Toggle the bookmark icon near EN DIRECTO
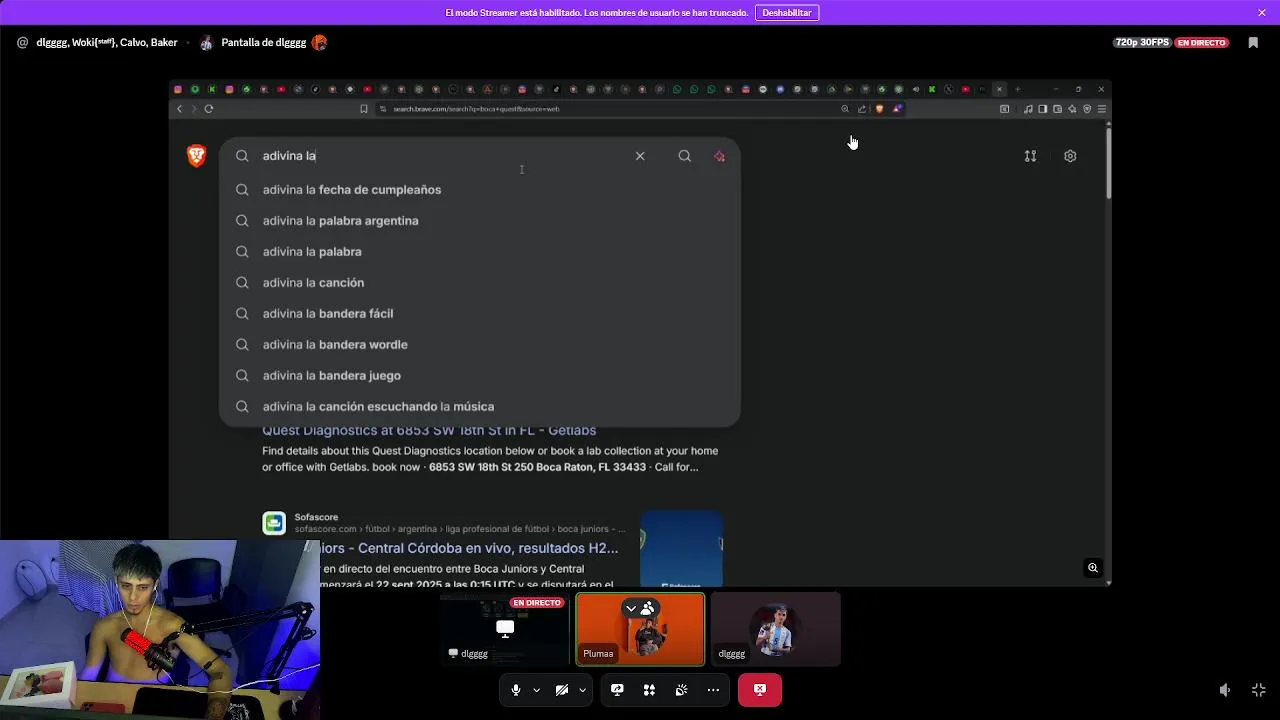1280x720 pixels. pyautogui.click(x=1253, y=43)
